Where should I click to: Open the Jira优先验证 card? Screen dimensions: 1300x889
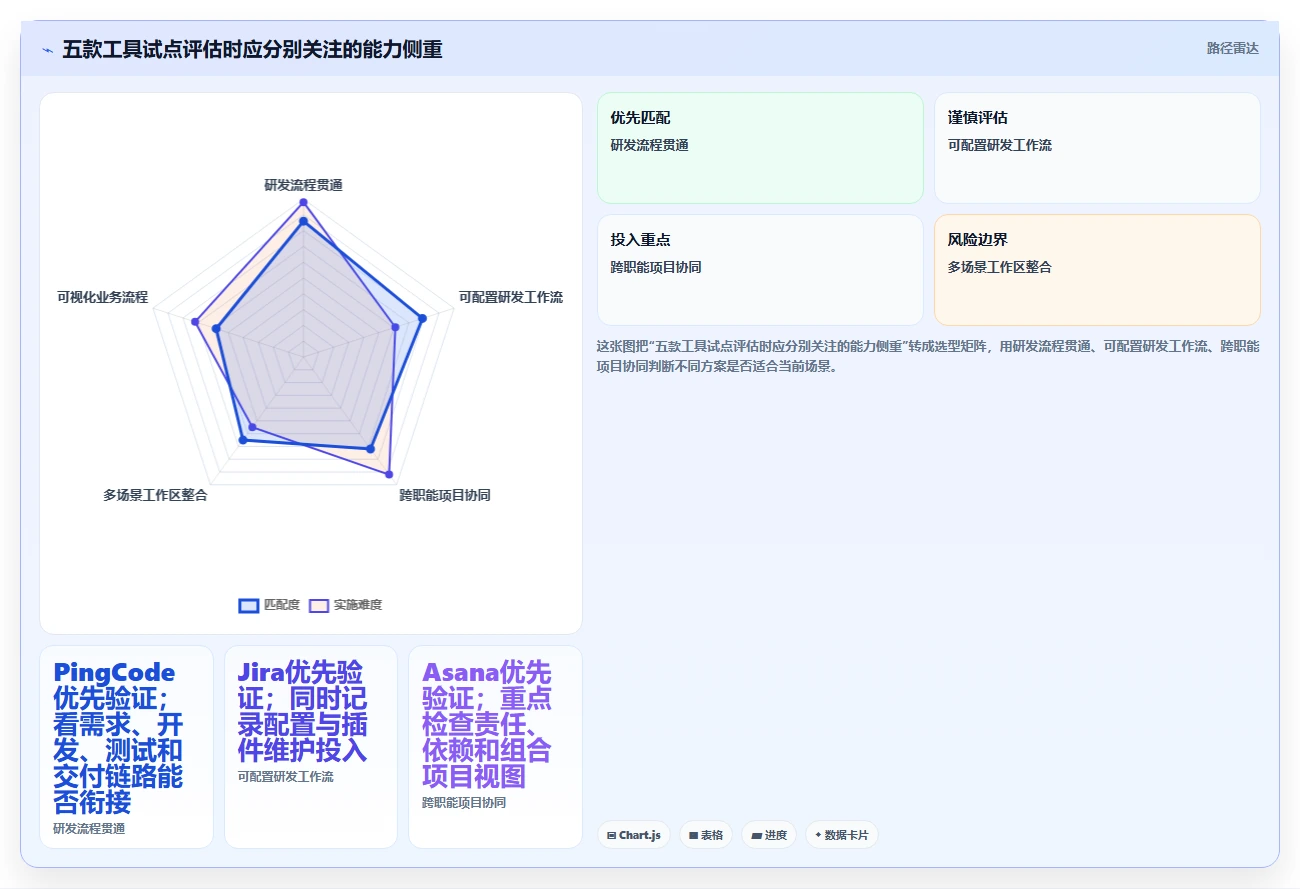pos(311,747)
